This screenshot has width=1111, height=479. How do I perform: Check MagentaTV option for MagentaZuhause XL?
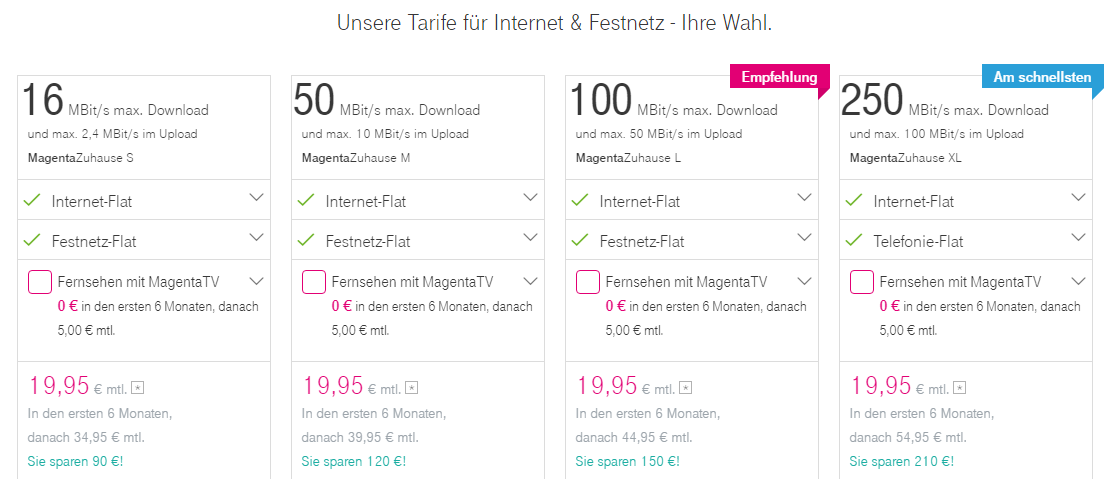point(862,281)
